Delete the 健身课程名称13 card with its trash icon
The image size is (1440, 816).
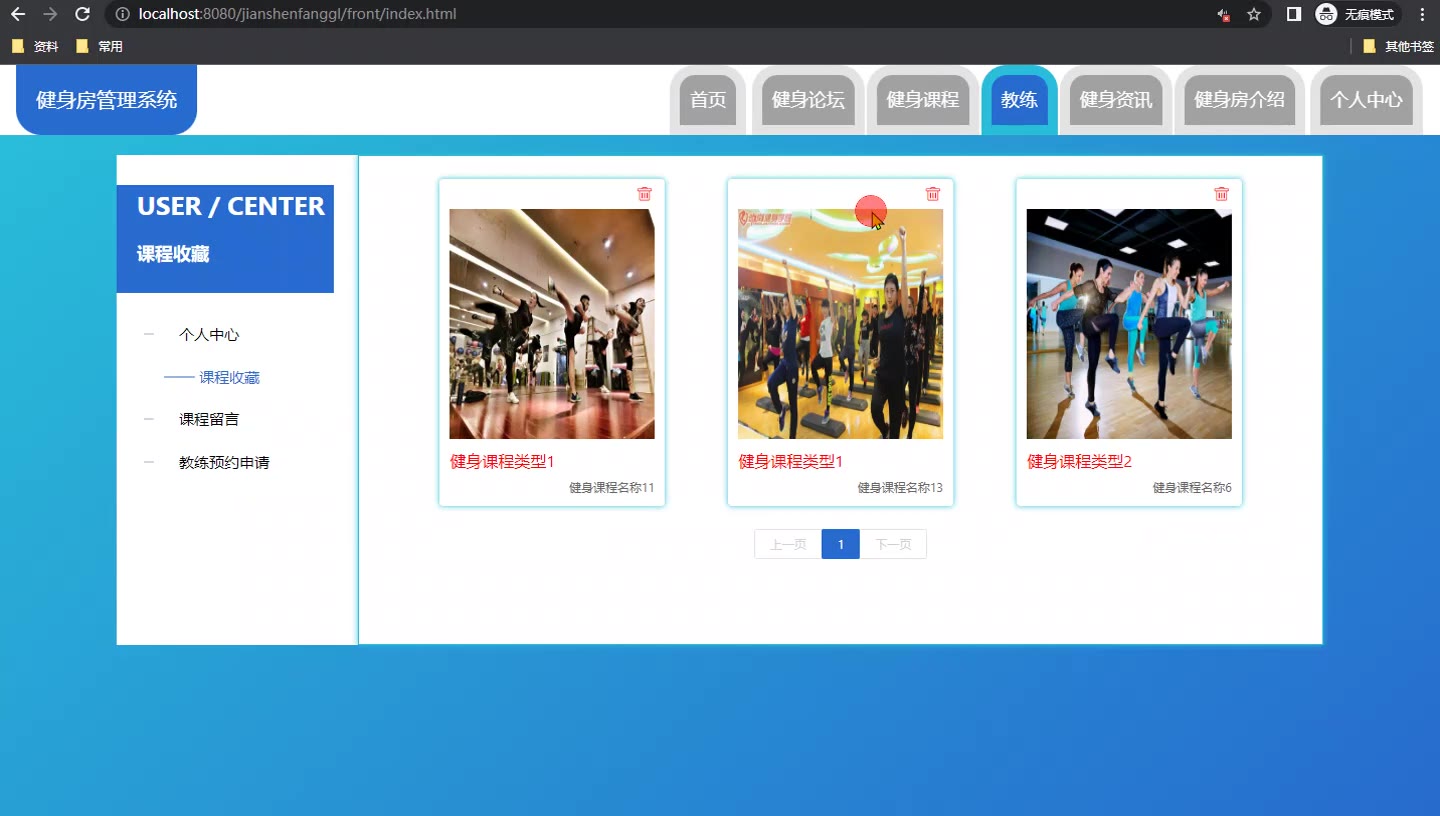[x=933, y=194]
